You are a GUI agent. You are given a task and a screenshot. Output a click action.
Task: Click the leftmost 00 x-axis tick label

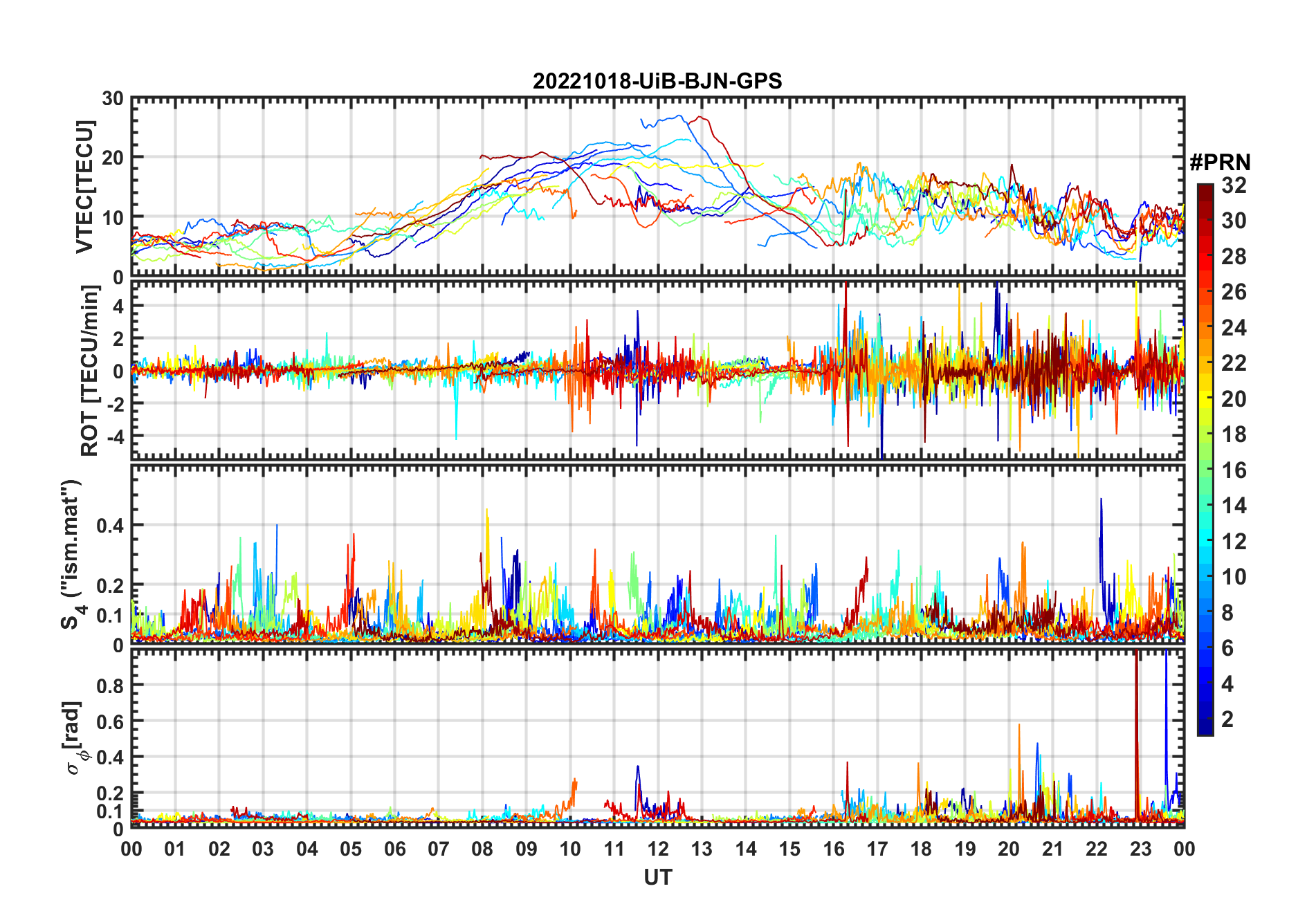(x=131, y=849)
